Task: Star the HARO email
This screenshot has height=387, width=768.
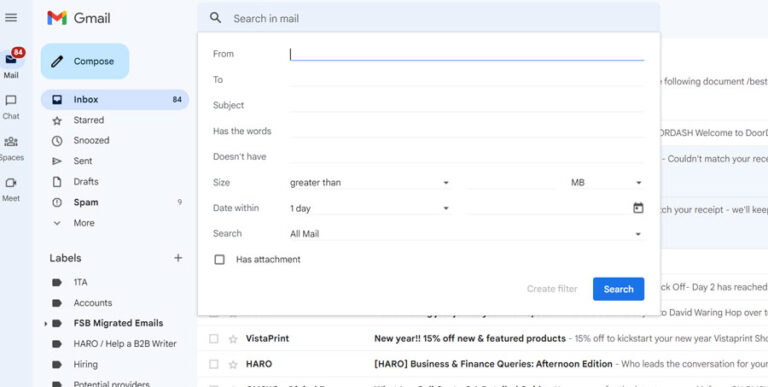Action: [233, 364]
